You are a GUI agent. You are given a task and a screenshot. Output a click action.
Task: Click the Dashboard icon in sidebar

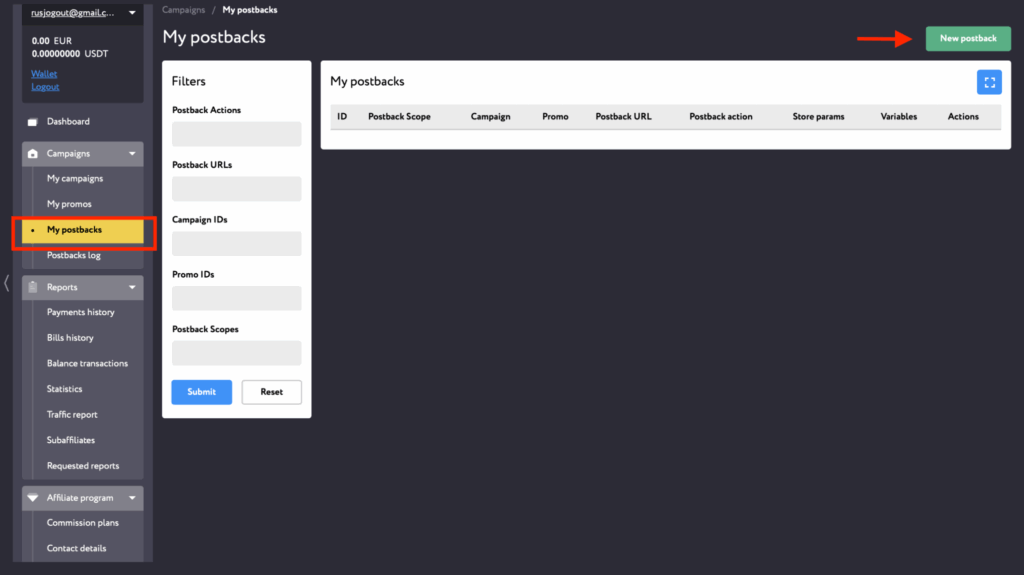(x=32, y=122)
